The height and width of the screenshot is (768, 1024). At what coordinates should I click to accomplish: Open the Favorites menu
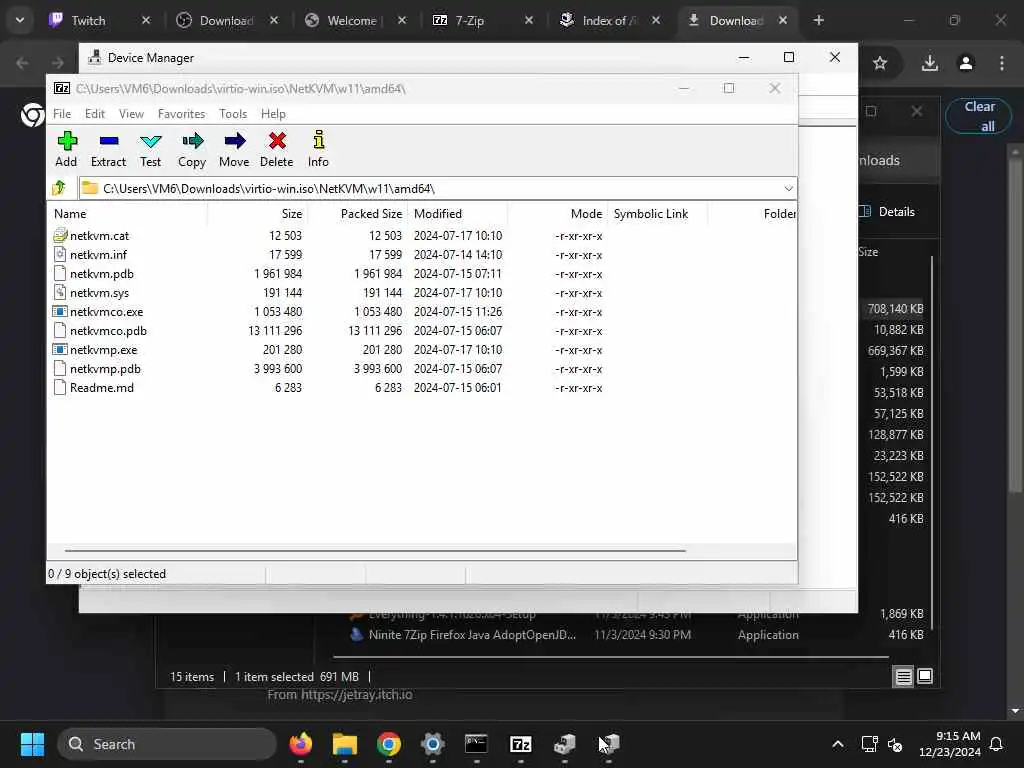(x=182, y=114)
